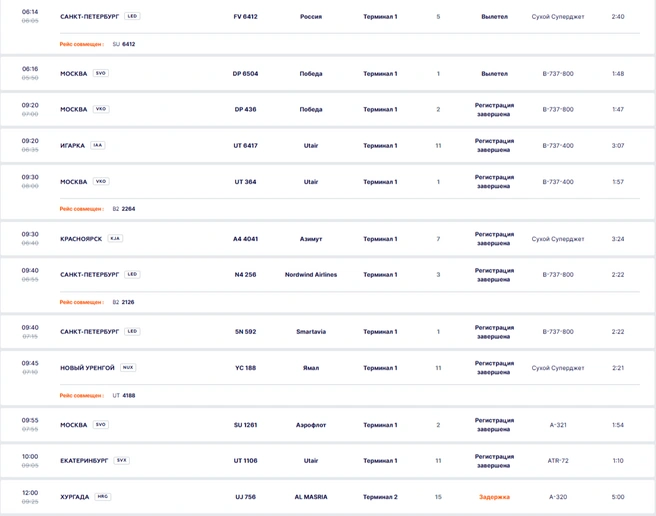Click the SVO badge next to the DP 6504 Moscow flight
Screen dimensions: 656x516
click(100, 73)
